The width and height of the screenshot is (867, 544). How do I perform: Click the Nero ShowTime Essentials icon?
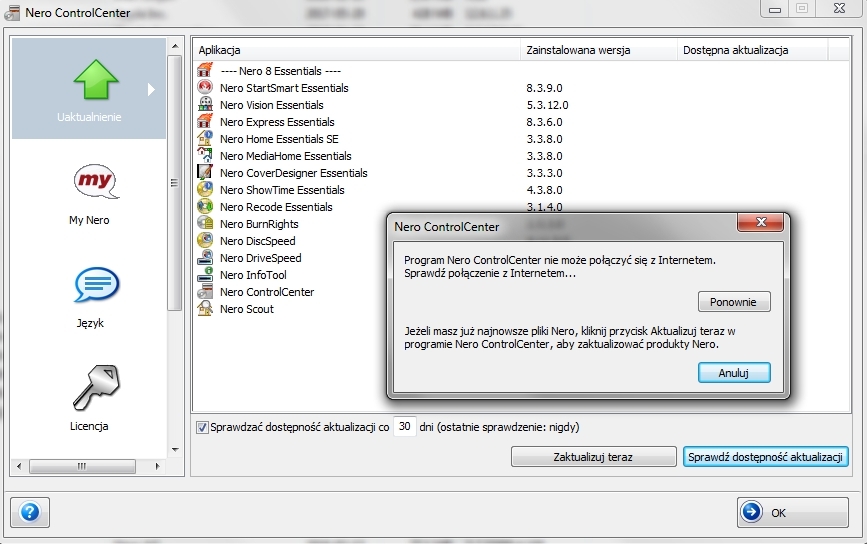[205, 190]
